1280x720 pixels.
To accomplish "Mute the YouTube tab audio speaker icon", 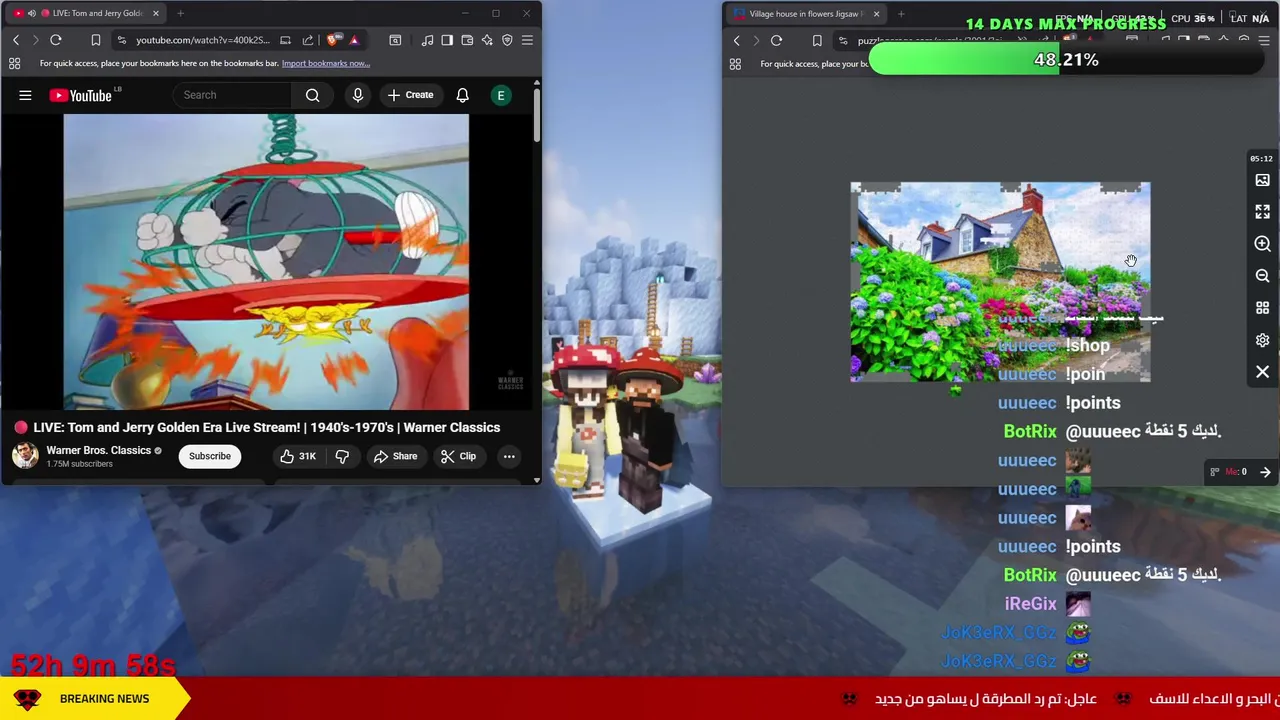I will [x=31, y=13].
